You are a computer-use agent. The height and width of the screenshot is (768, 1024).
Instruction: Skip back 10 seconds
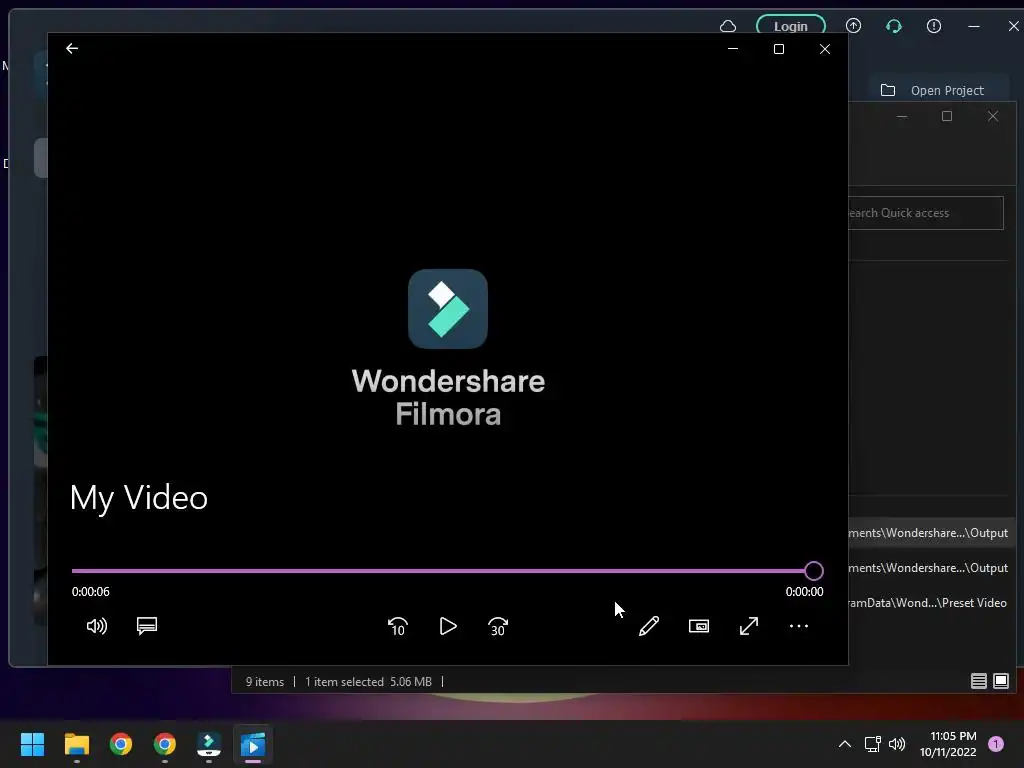(x=398, y=626)
